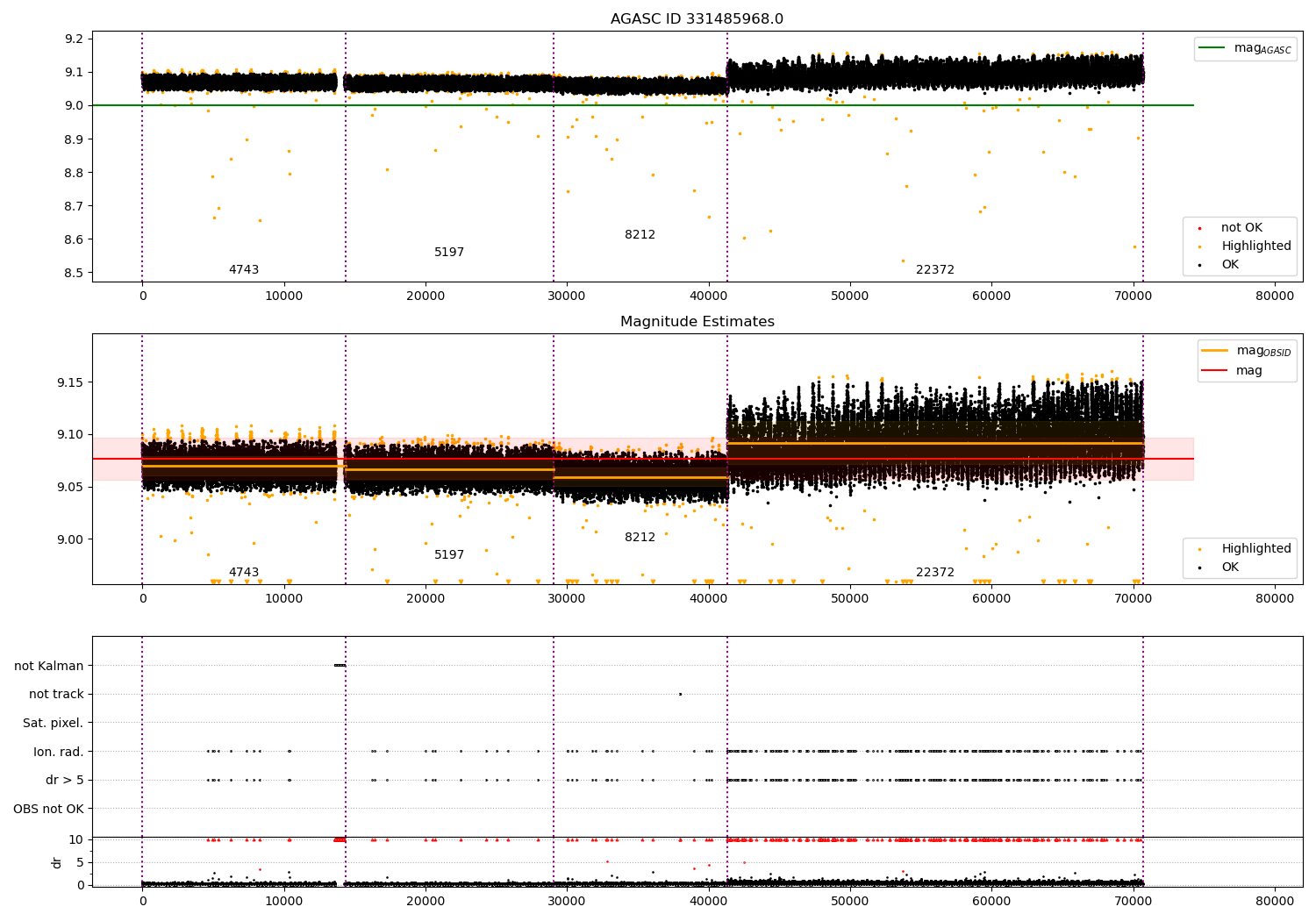Image resolution: width=1316 pixels, height=921 pixels.
Task: Select the mag OBSID legend entry
Action: point(1247,351)
